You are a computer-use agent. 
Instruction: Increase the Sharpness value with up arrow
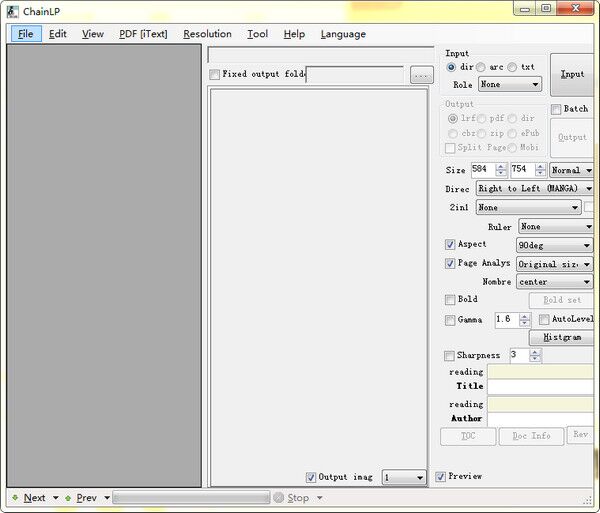[x=535, y=351]
